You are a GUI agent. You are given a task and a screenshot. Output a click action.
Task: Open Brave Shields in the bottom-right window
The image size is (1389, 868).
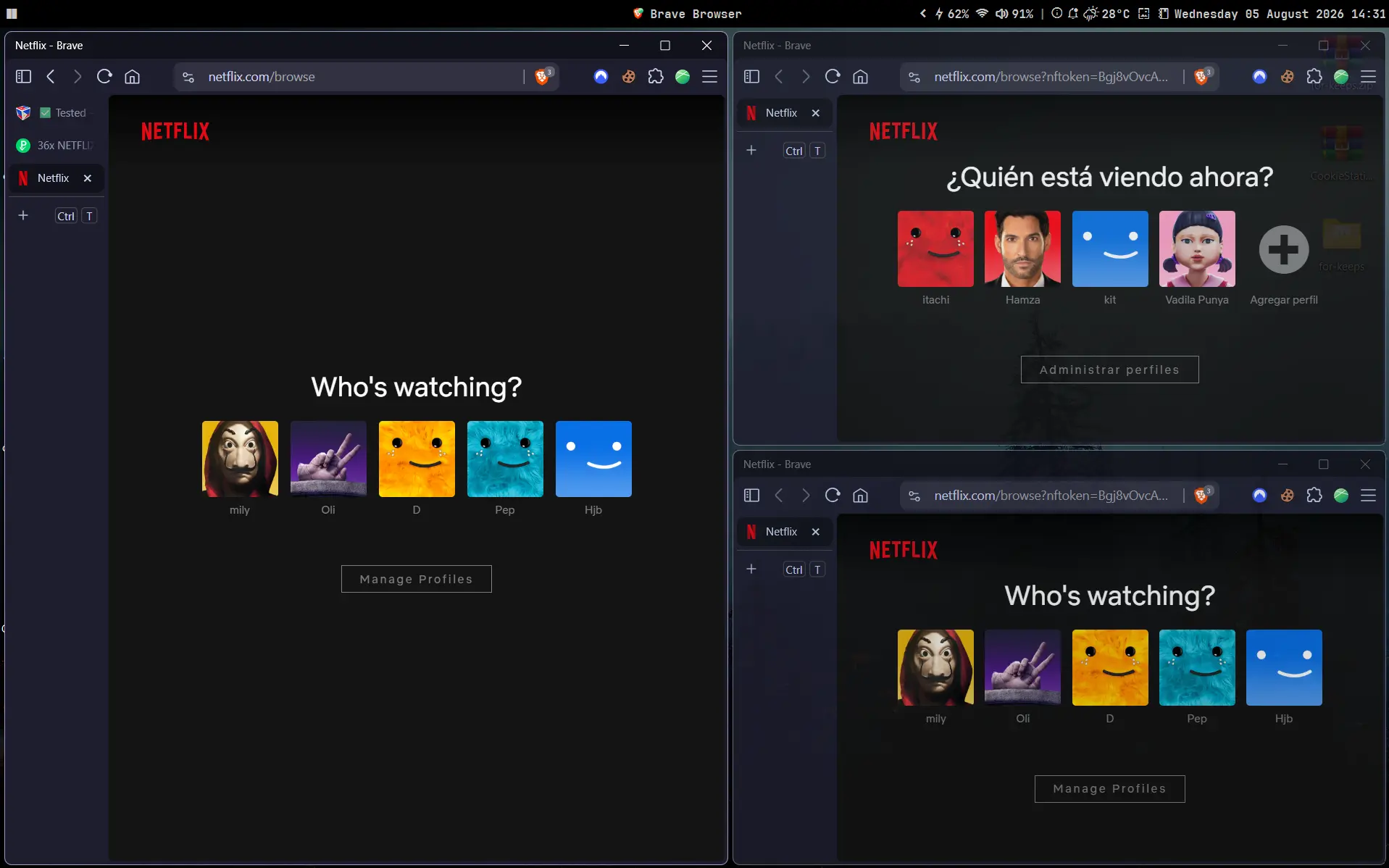pyautogui.click(x=1202, y=495)
